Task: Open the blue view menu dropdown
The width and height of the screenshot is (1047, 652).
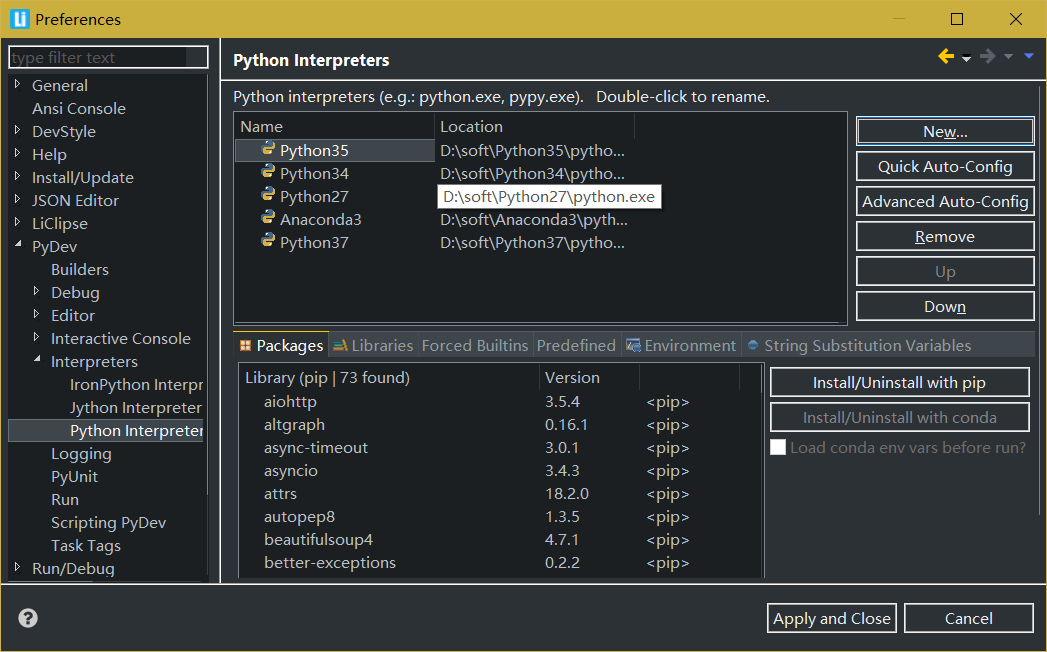Action: click(1029, 56)
